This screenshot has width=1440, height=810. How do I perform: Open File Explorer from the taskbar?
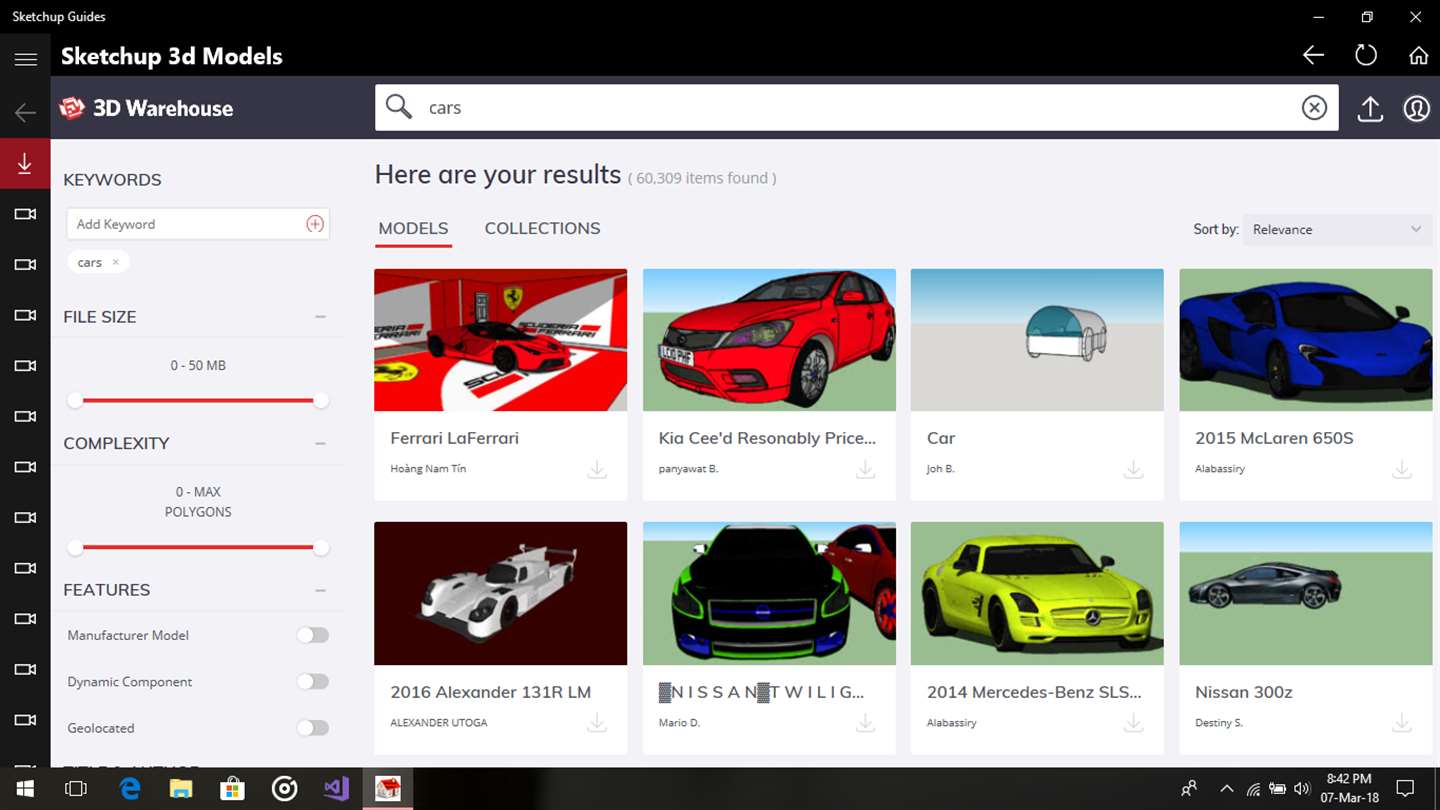click(181, 789)
